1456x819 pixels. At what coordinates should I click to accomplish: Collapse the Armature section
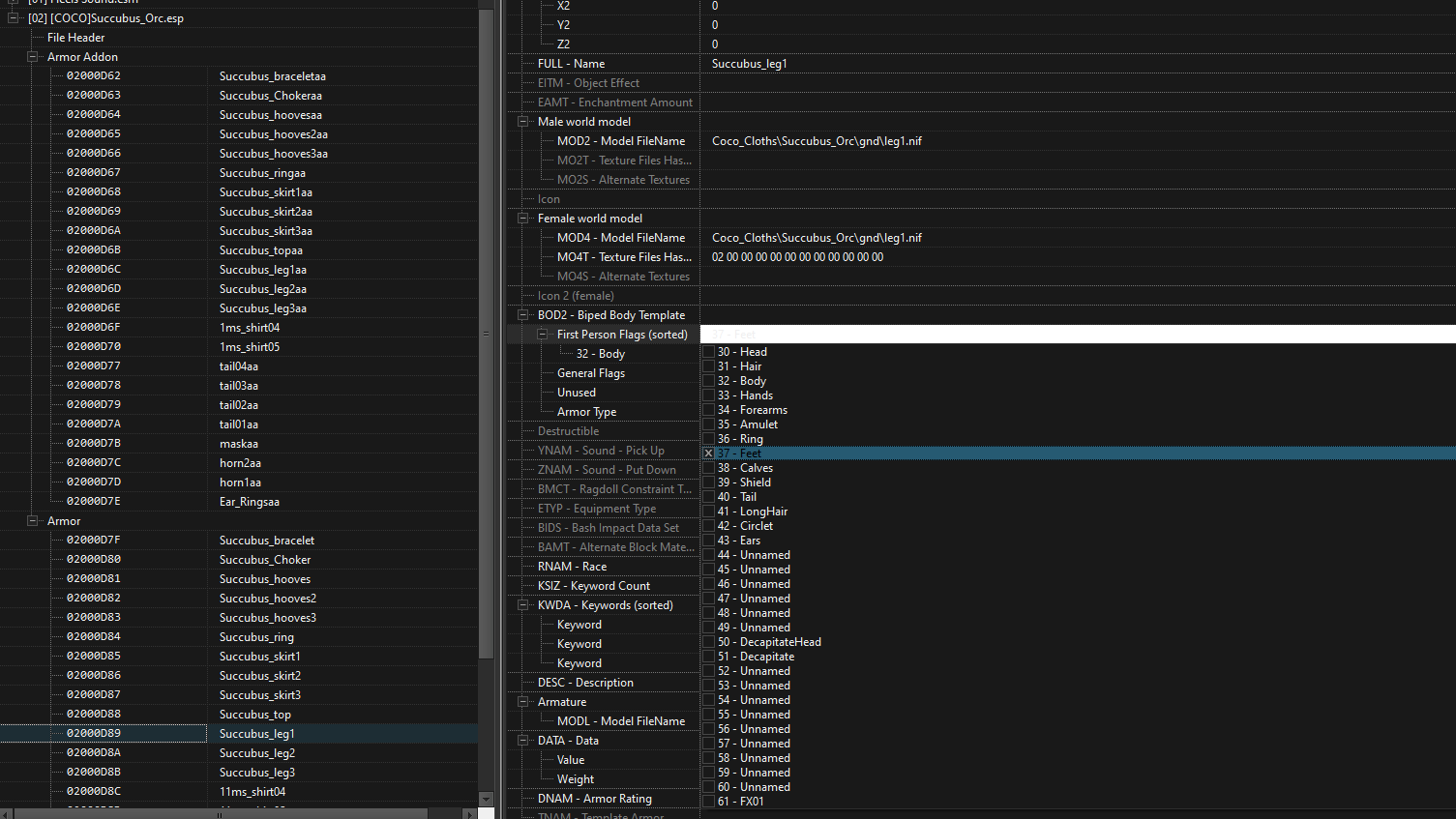point(522,702)
